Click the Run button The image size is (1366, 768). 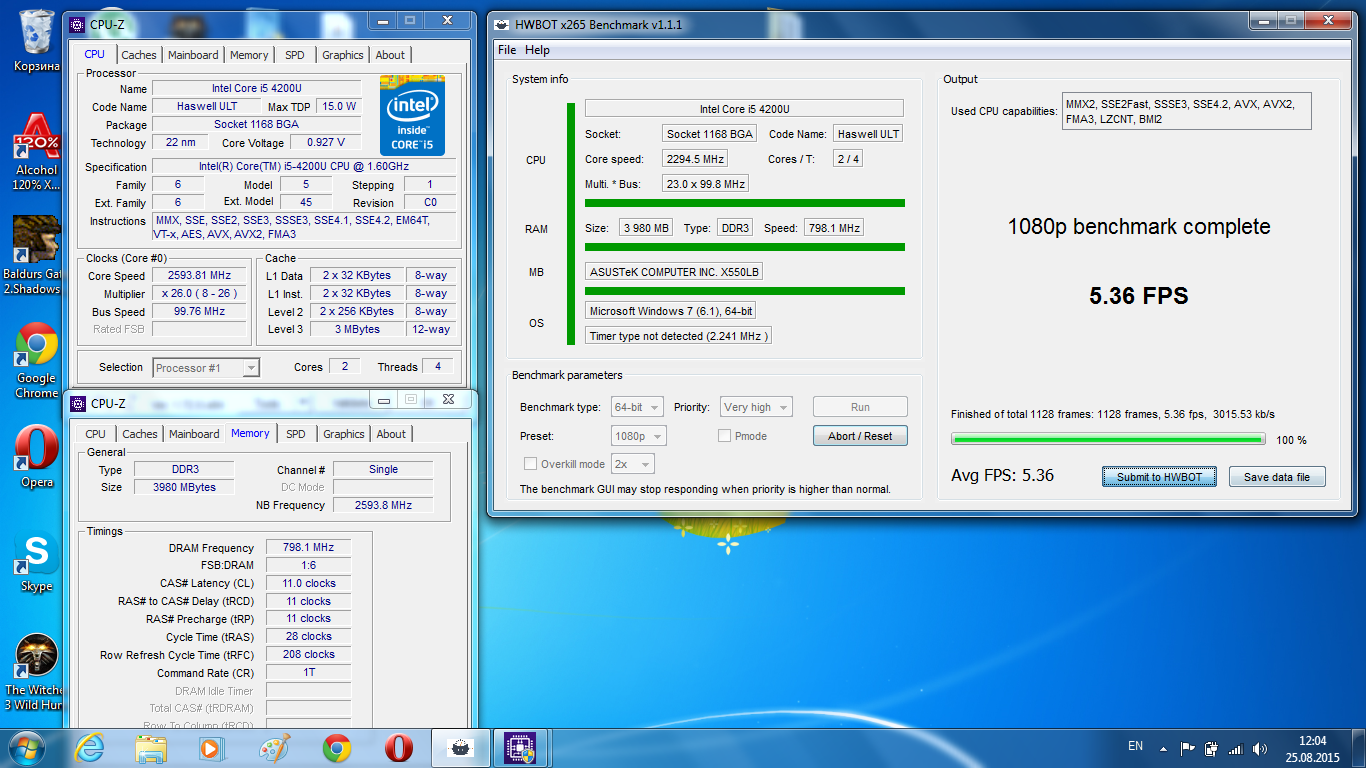pos(860,407)
